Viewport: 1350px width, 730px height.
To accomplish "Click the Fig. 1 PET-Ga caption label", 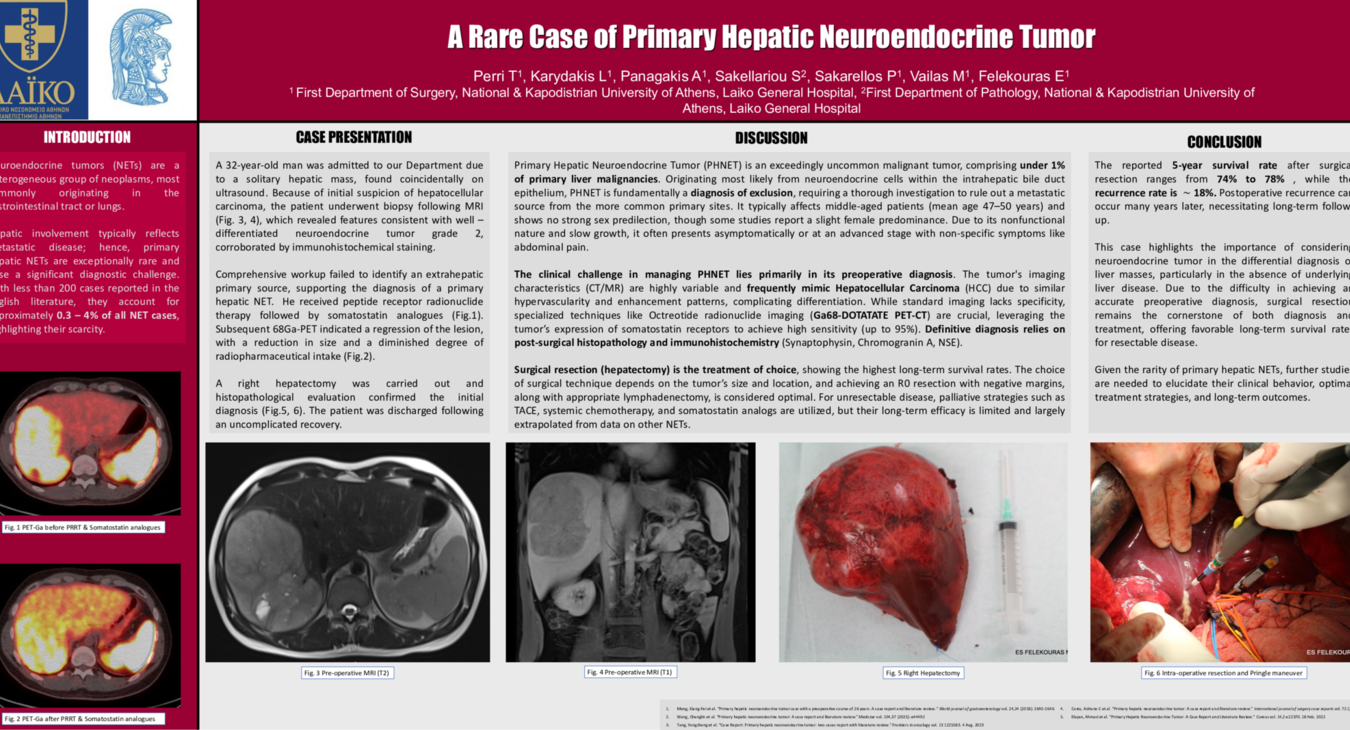I will pos(82,527).
